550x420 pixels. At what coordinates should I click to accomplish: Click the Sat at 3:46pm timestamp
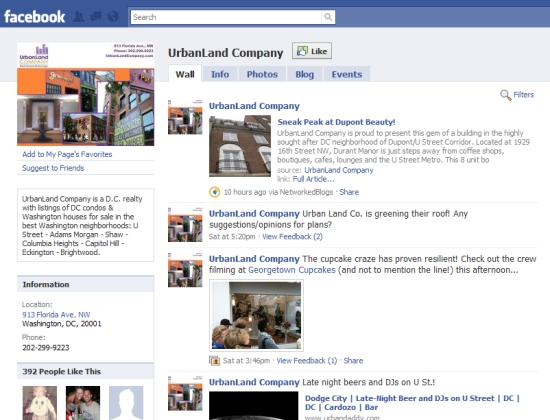(246, 360)
